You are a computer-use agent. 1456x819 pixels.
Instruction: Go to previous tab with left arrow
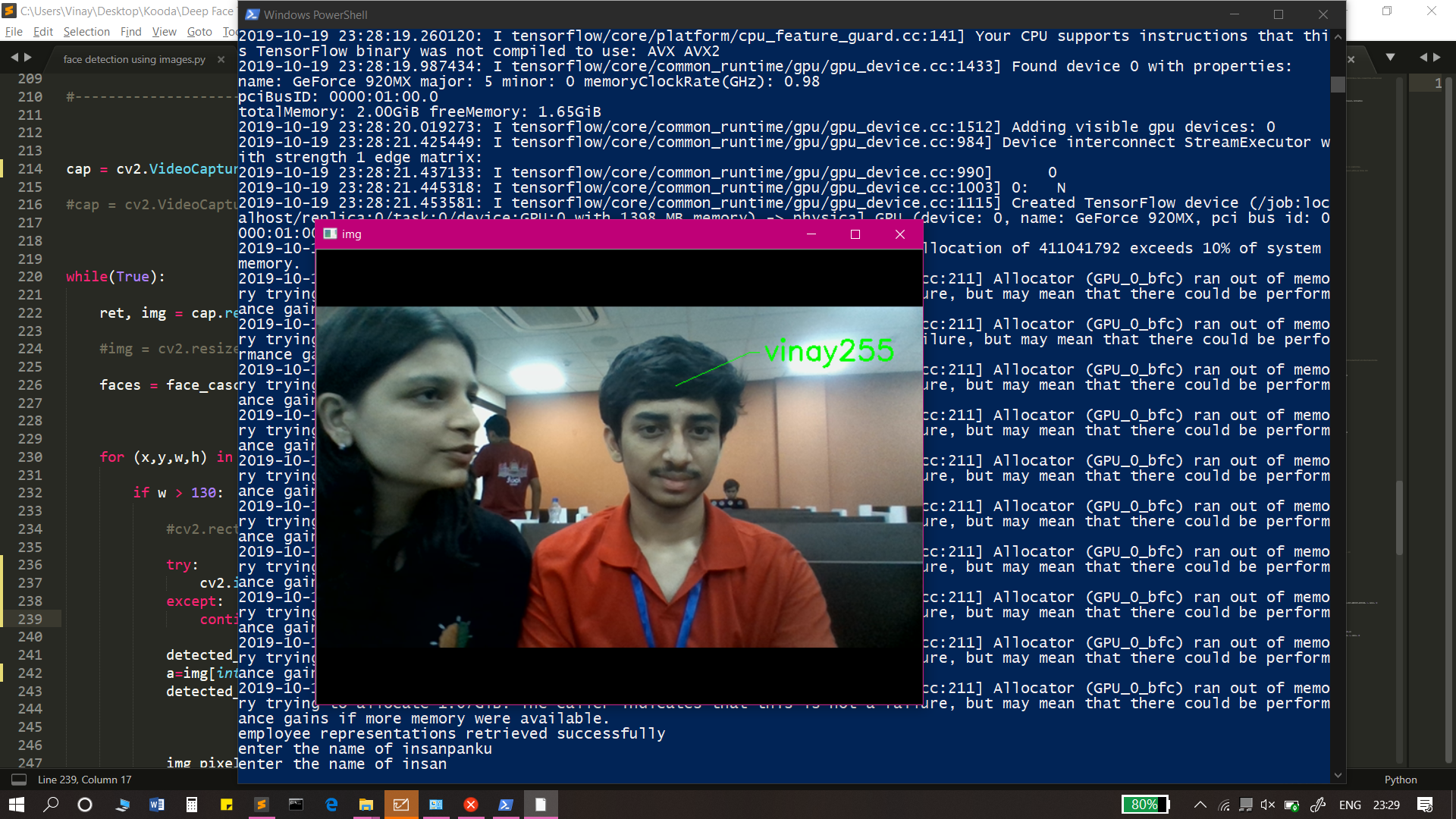[14, 58]
